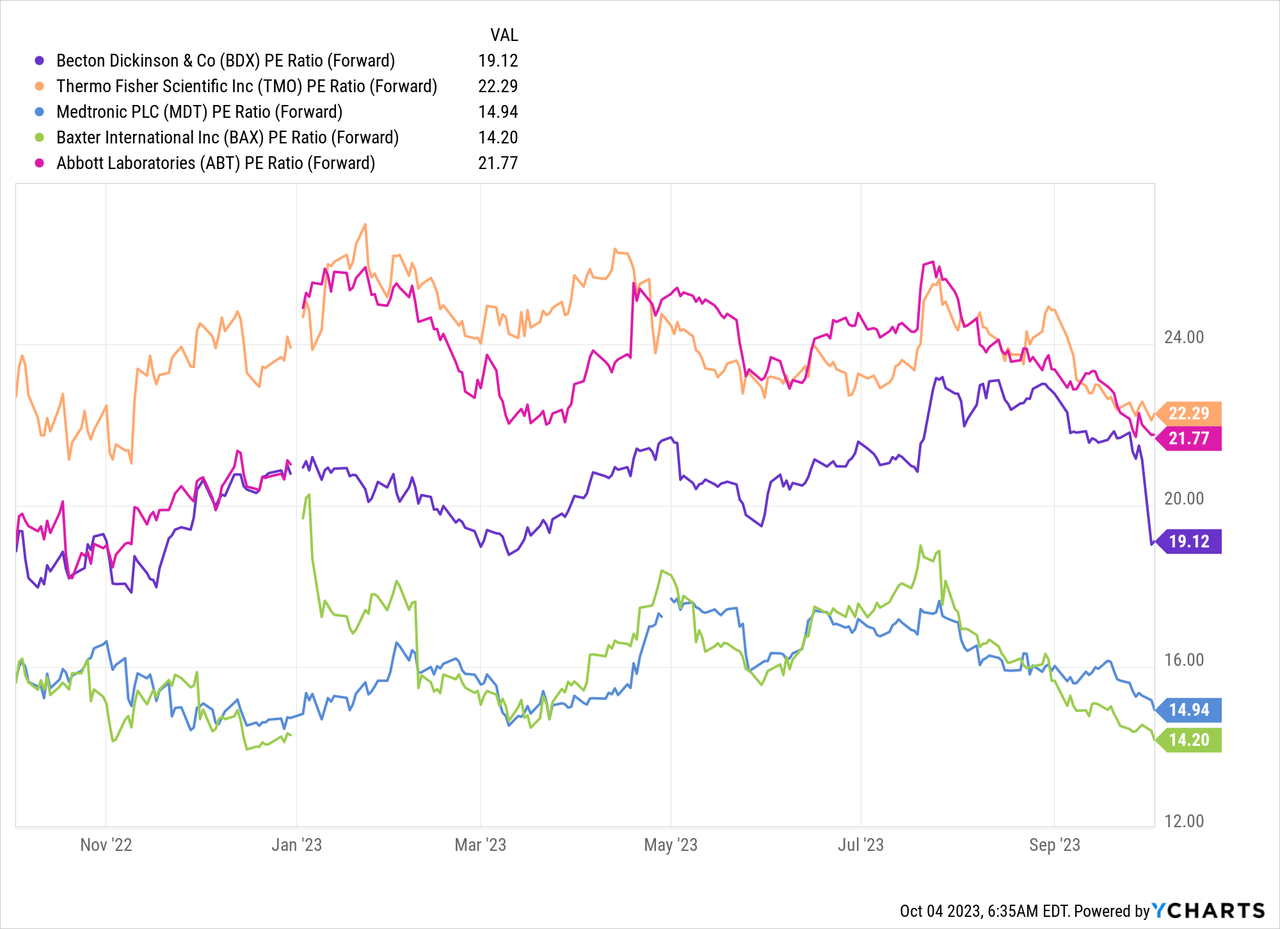Screen dimensions: 1280x929
Task: Click the green BAX legend dot
Action: click(x=39, y=138)
